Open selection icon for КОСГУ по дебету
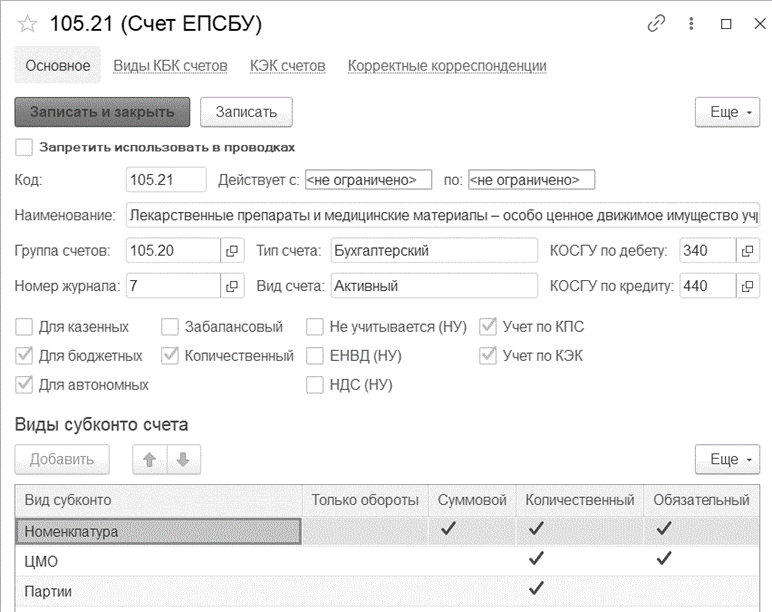This screenshot has width=772, height=612. coord(747,251)
